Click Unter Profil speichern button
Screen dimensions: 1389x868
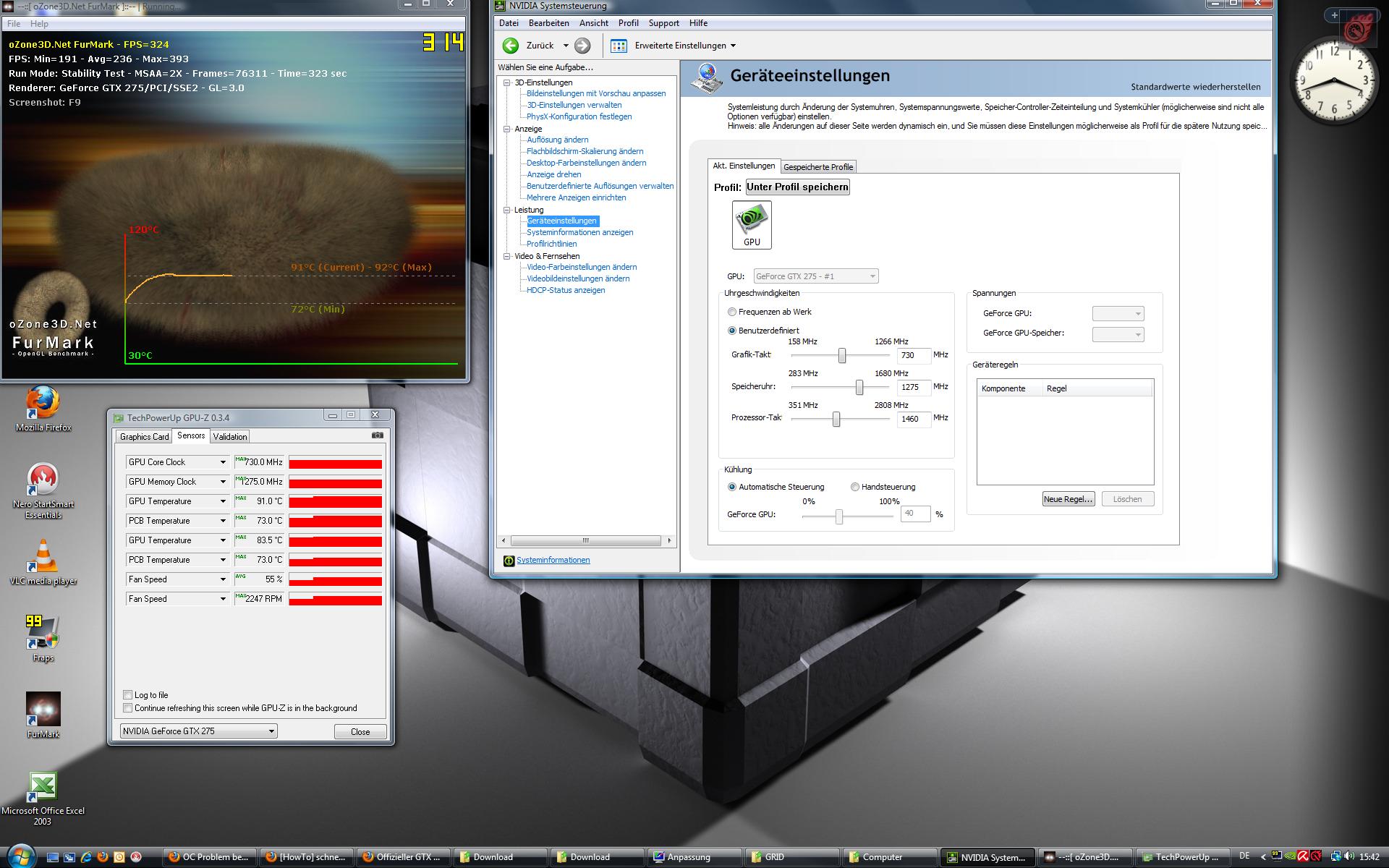pos(797,187)
